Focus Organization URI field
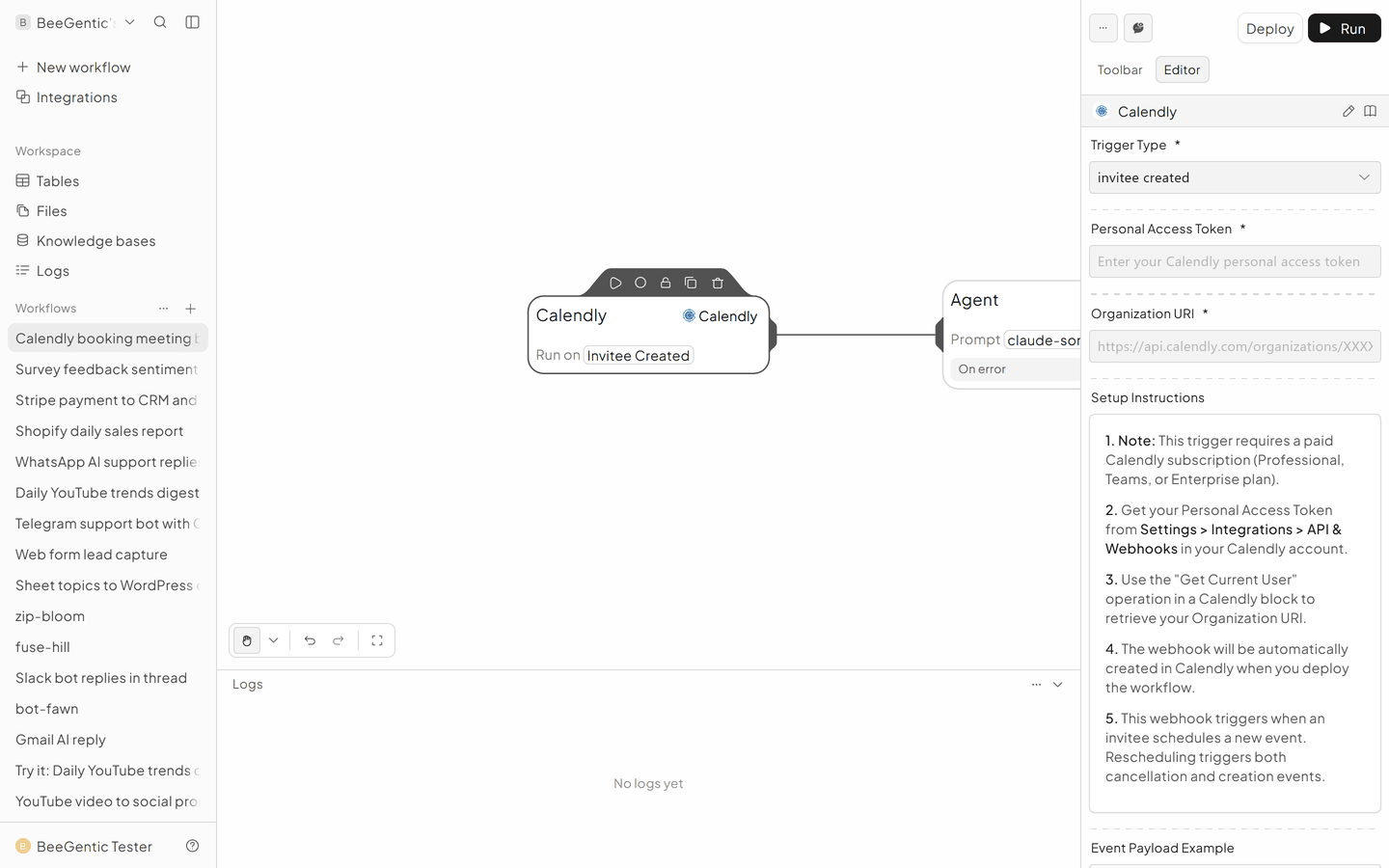This screenshot has height=868, width=1389. (1235, 346)
